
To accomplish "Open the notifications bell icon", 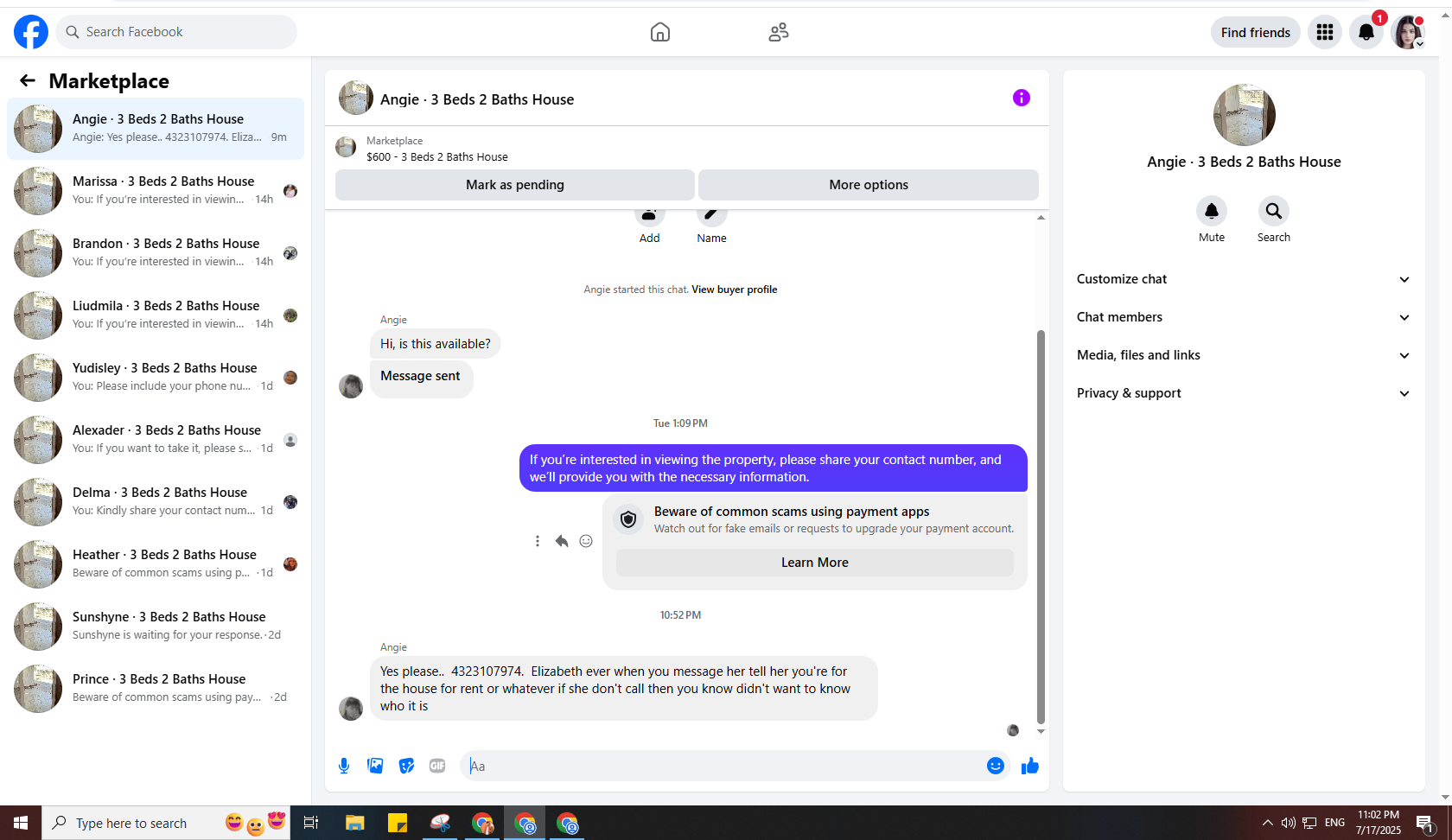I will pyautogui.click(x=1366, y=32).
